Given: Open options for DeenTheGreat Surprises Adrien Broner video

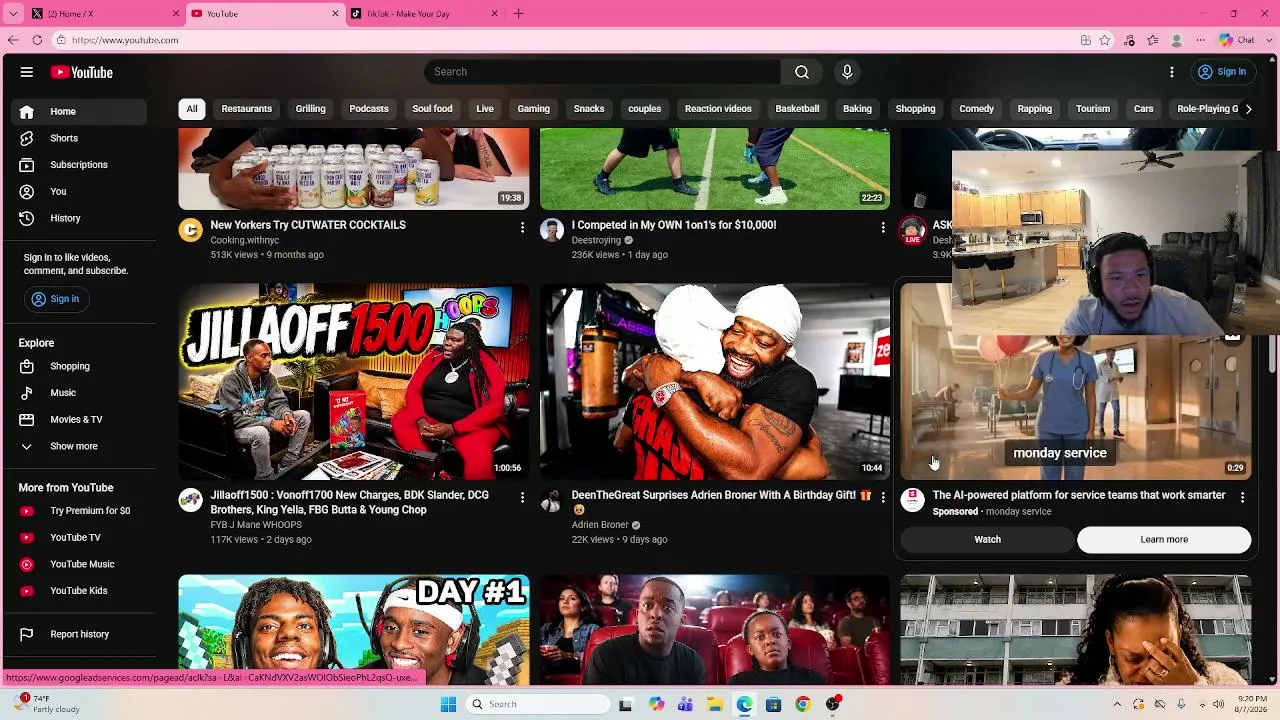Looking at the screenshot, I should click(x=883, y=497).
